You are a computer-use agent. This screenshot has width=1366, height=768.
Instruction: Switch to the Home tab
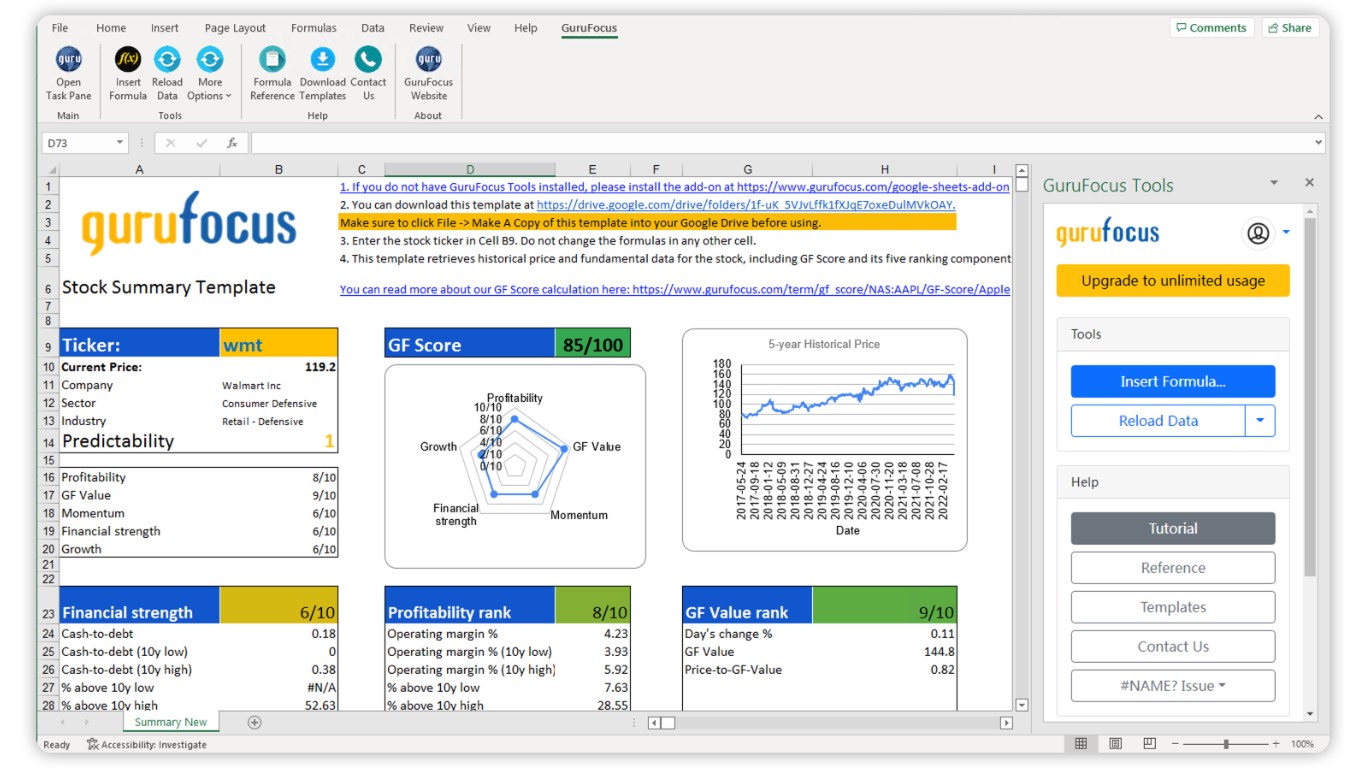(111, 28)
